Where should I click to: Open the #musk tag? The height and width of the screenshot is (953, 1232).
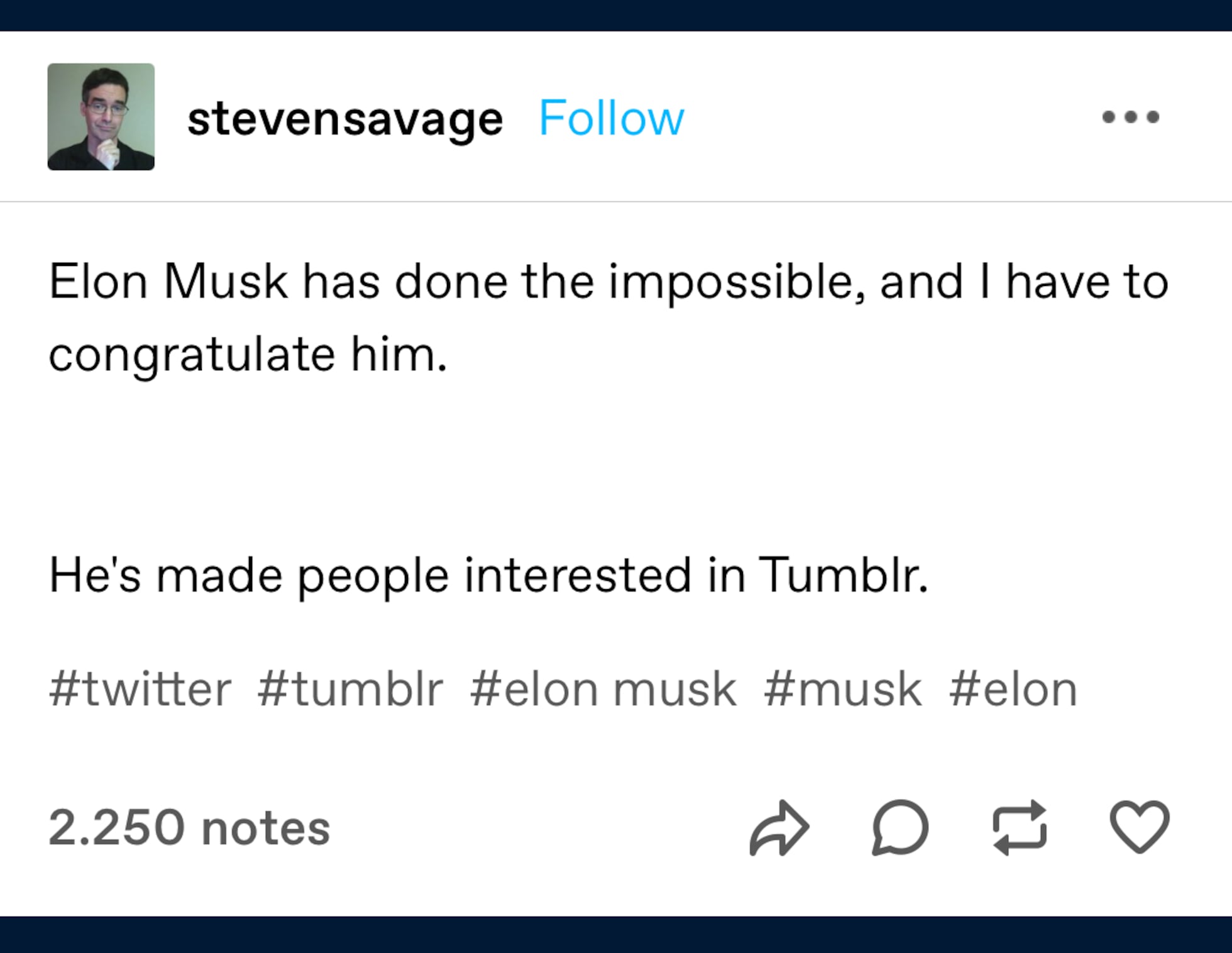[842, 690]
